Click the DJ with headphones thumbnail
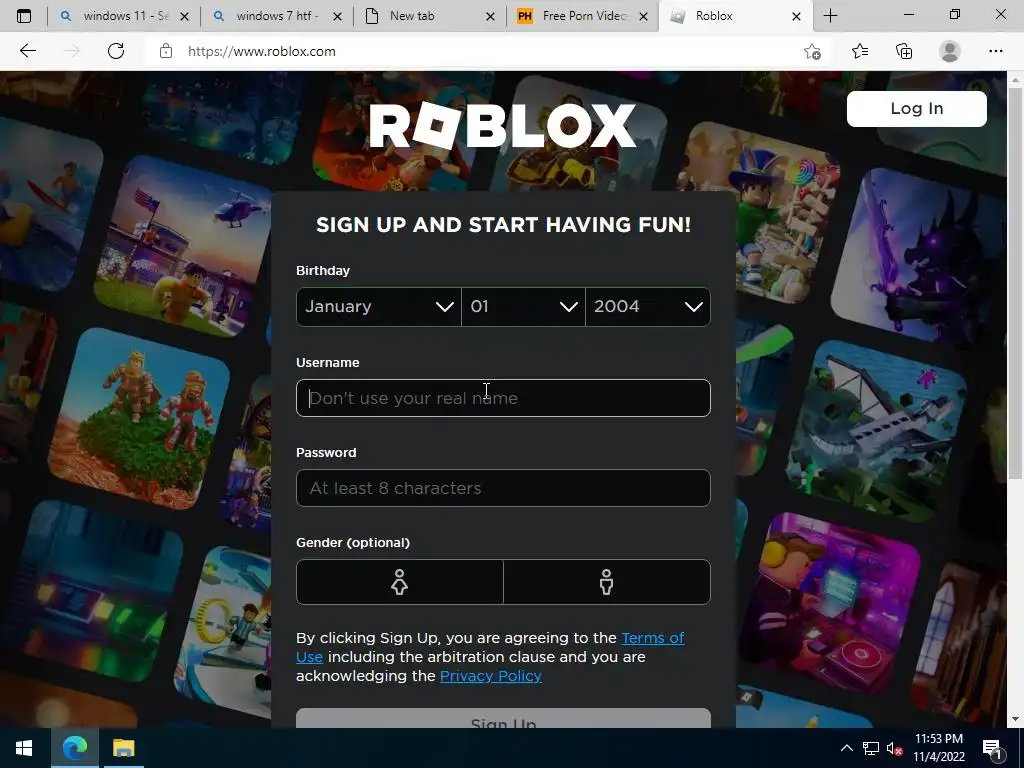1024x768 pixels. click(829, 601)
